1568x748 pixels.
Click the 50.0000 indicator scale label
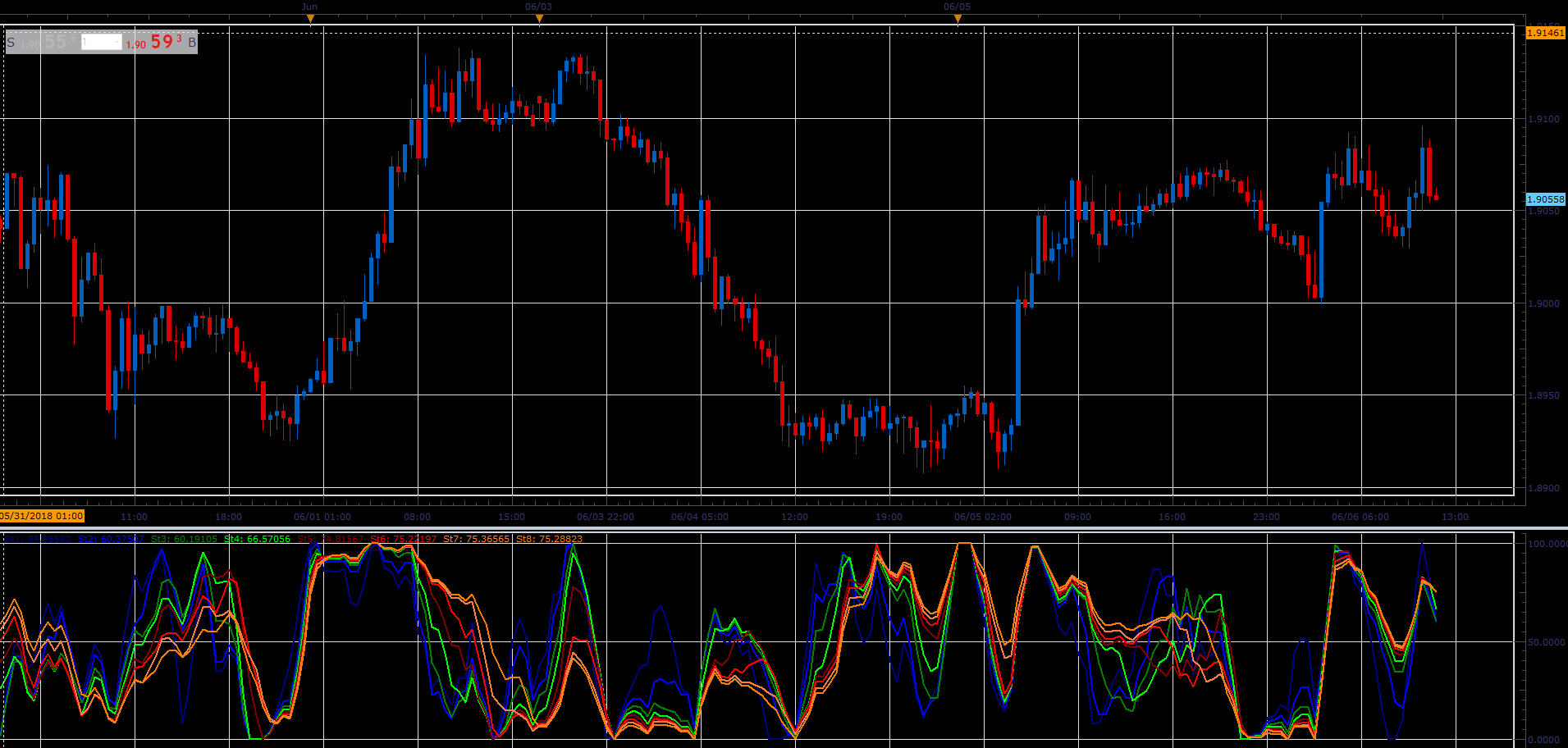click(1547, 642)
